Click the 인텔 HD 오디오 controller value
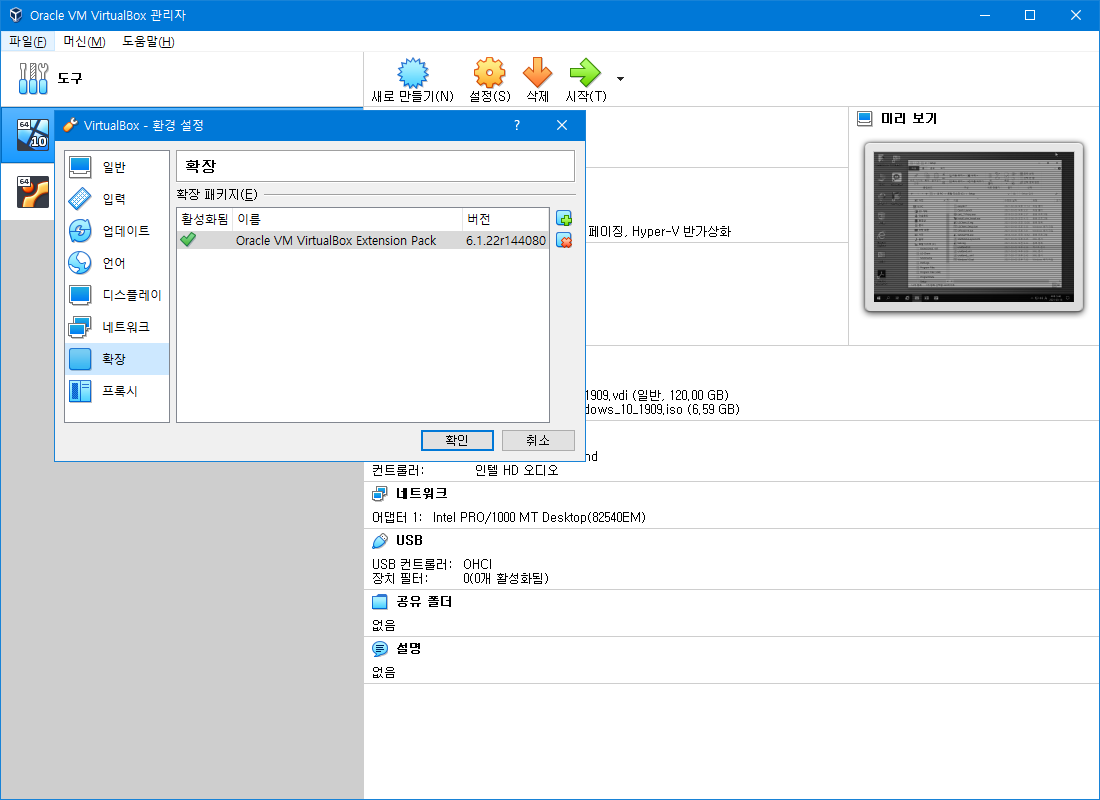The width and height of the screenshot is (1100, 800). click(x=516, y=470)
